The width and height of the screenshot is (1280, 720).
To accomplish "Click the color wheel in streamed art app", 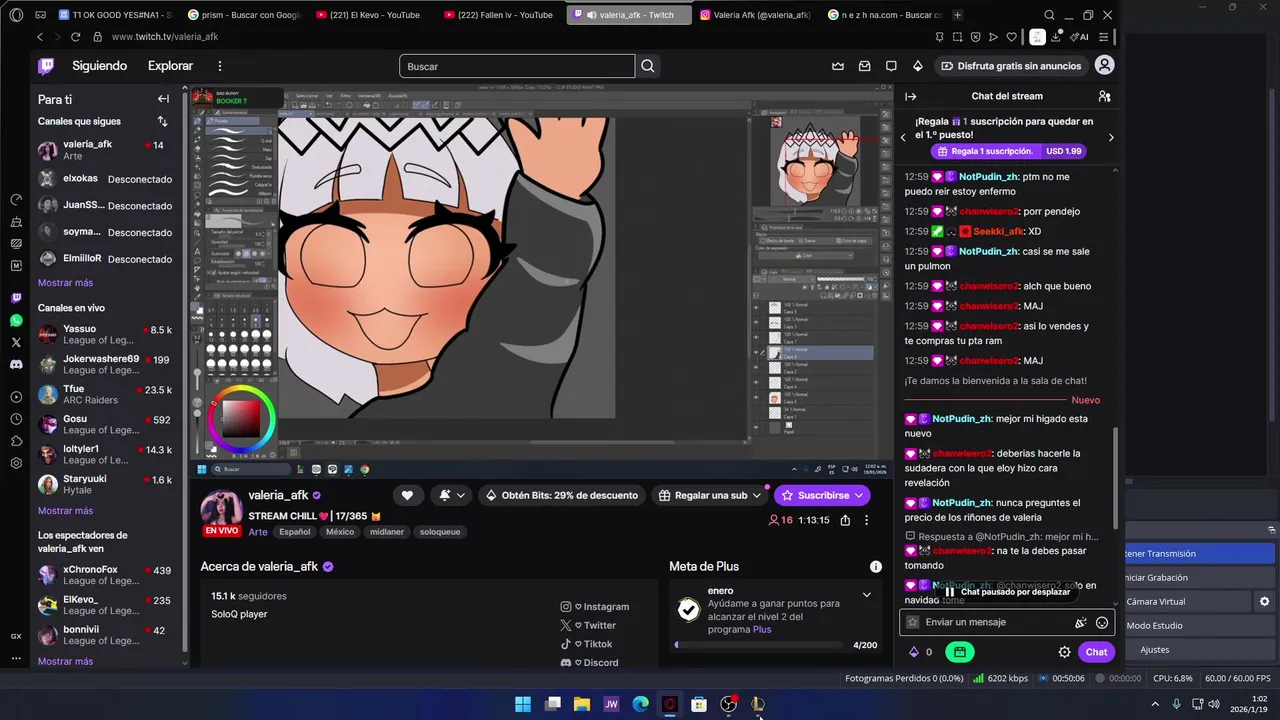I will pyautogui.click(x=241, y=418).
